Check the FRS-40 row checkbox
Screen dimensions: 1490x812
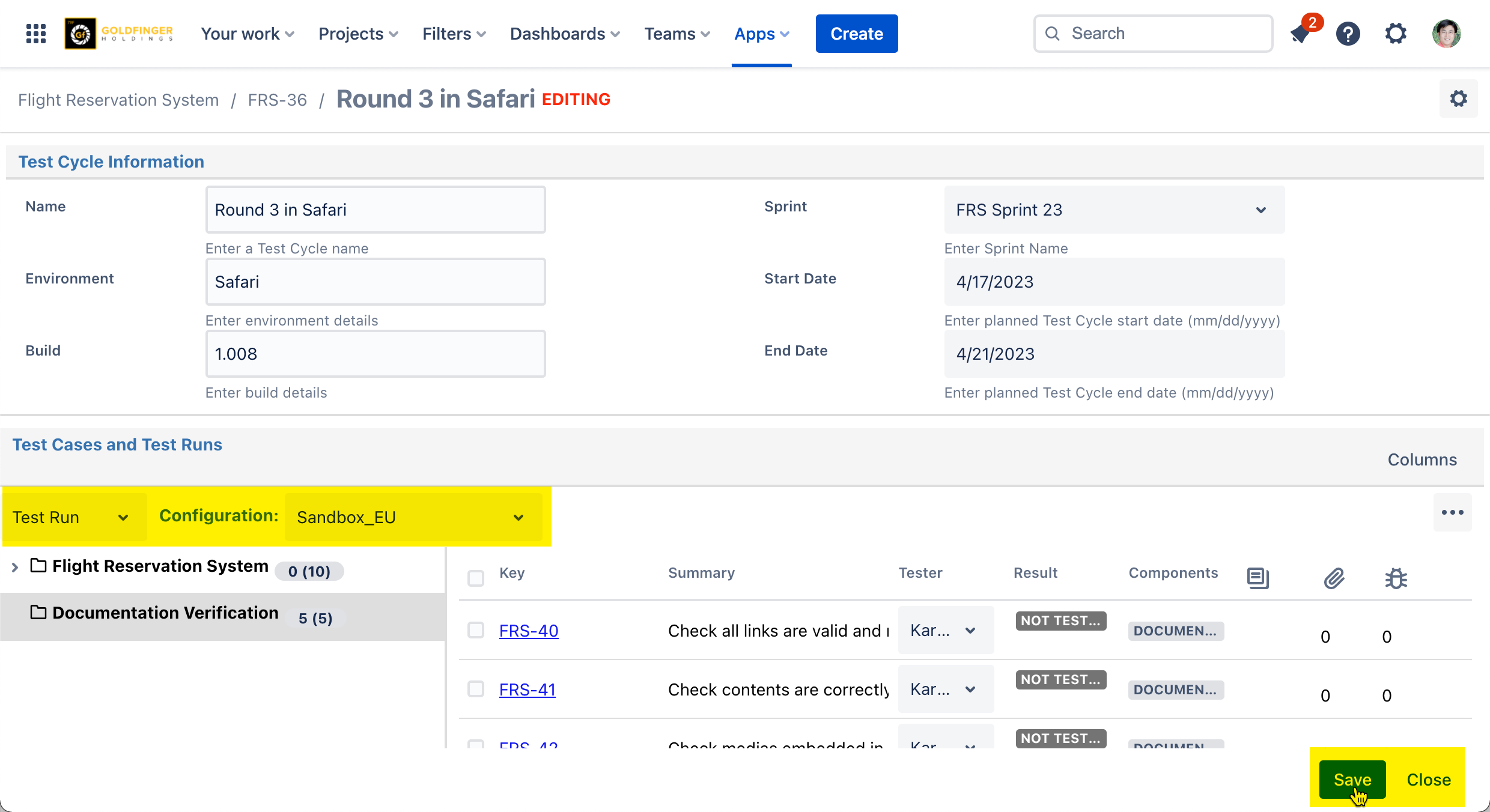pos(476,630)
